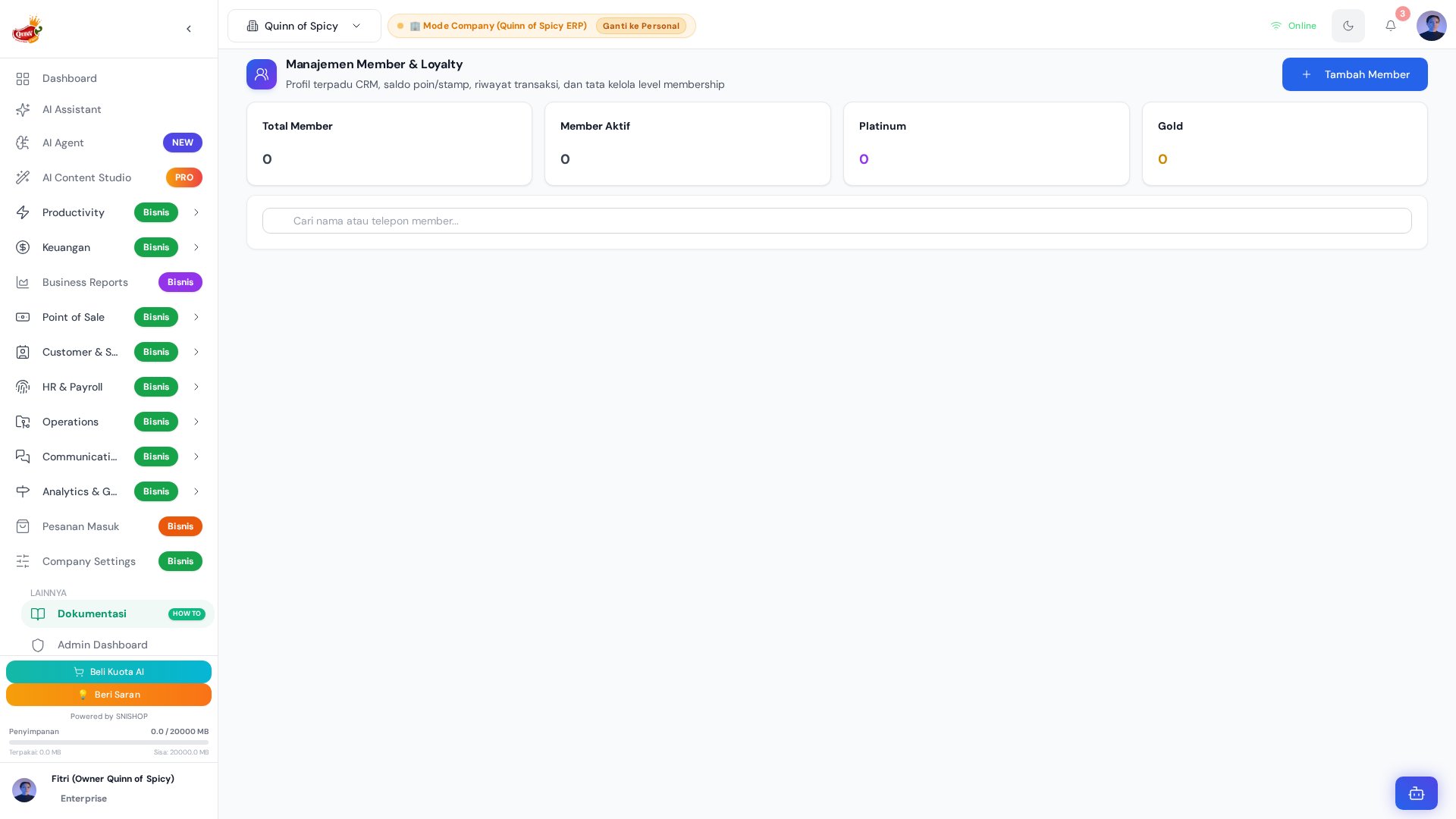Click the Mode Company status label
Viewport: 1456px width, 819px height.
coord(498,26)
